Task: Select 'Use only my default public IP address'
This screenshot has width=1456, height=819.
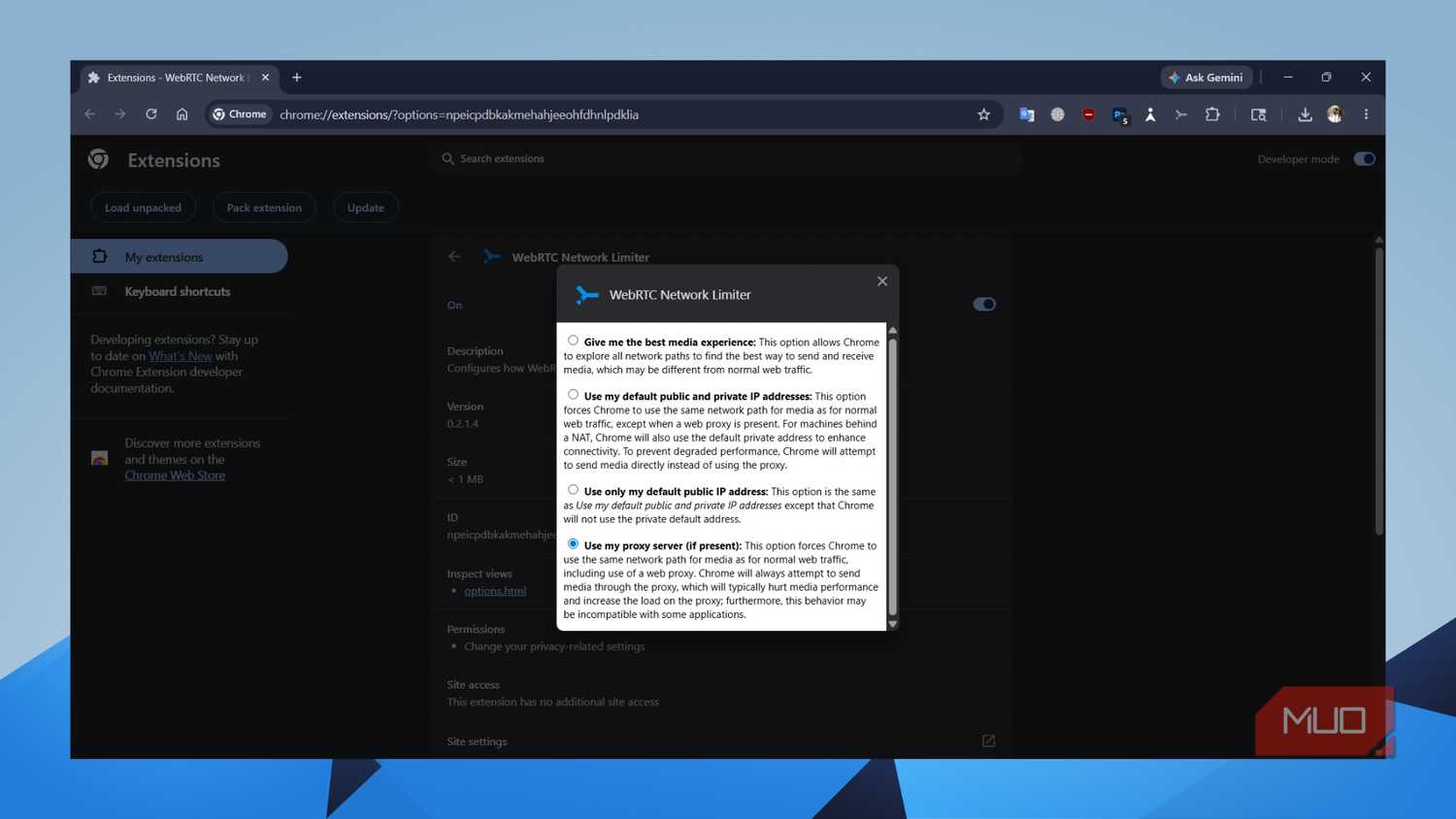Action: point(573,490)
